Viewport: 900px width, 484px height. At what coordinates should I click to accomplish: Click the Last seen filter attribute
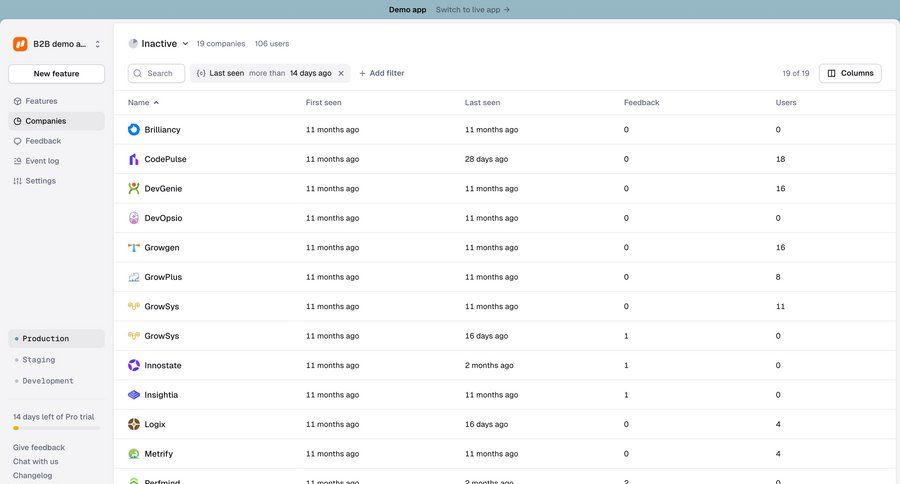pos(226,73)
